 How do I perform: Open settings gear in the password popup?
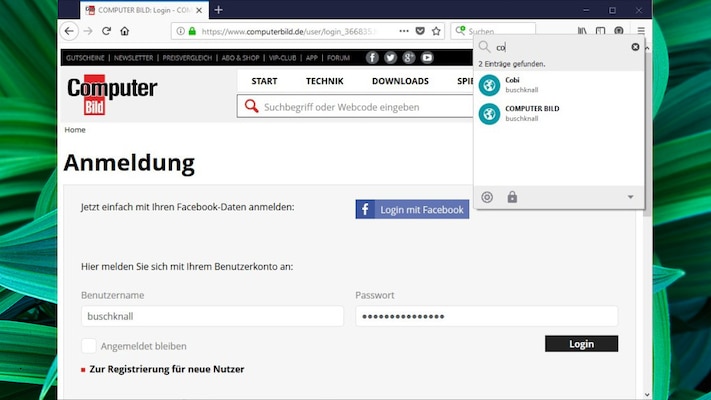487,197
